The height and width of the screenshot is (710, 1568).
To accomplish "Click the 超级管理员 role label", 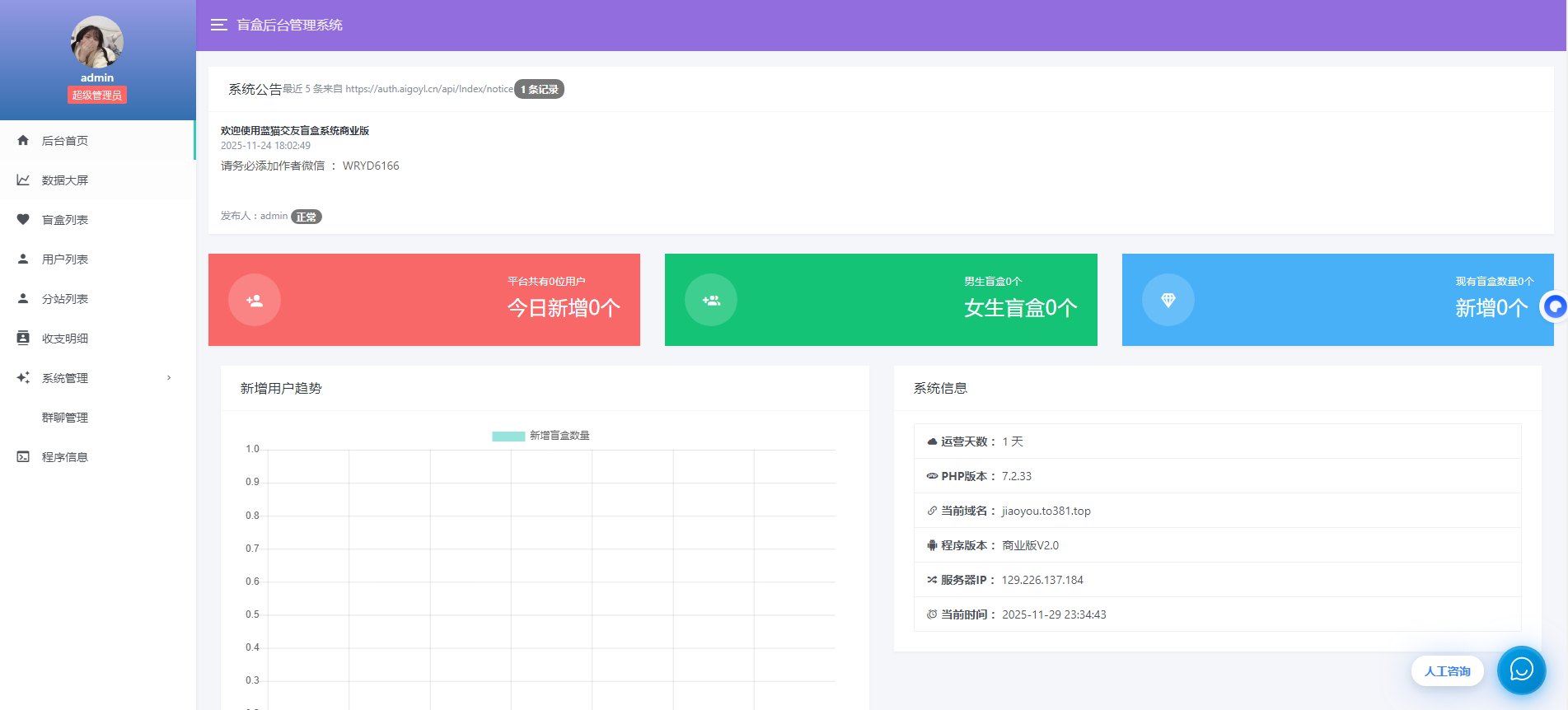I will pyautogui.click(x=97, y=96).
